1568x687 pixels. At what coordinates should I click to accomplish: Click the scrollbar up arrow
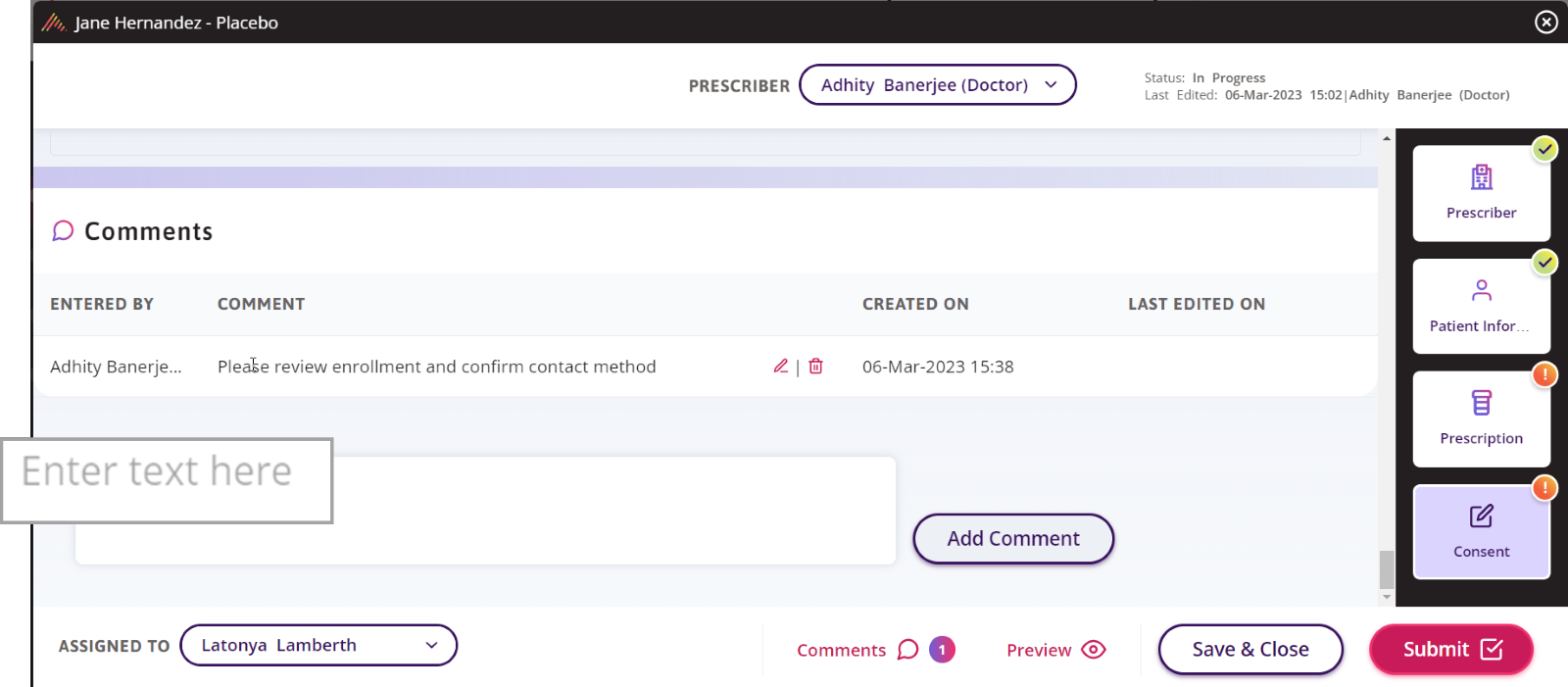tap(1386, 138)
